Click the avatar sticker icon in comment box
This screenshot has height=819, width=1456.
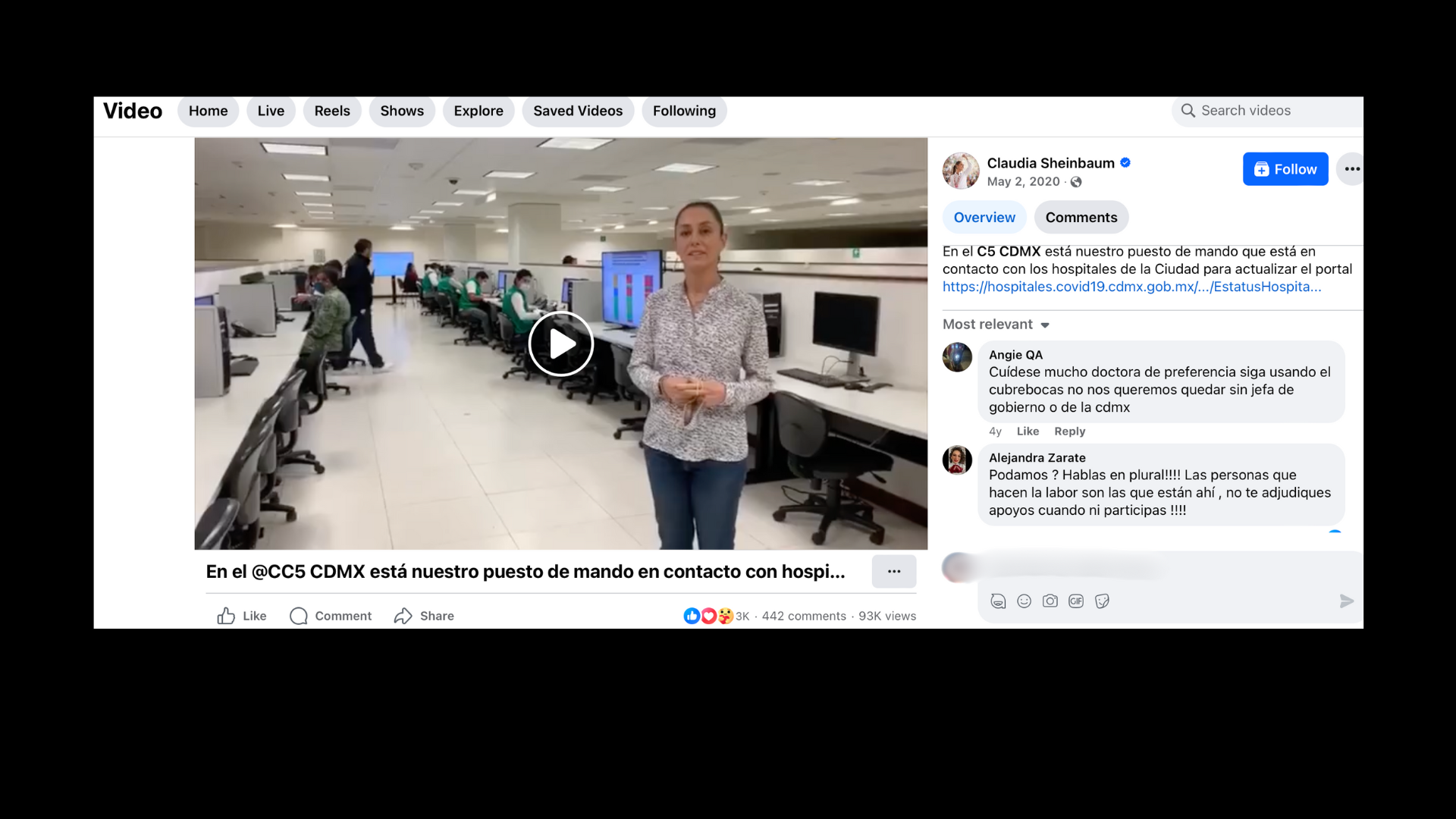pyautogui.click(x=998, y=601)
